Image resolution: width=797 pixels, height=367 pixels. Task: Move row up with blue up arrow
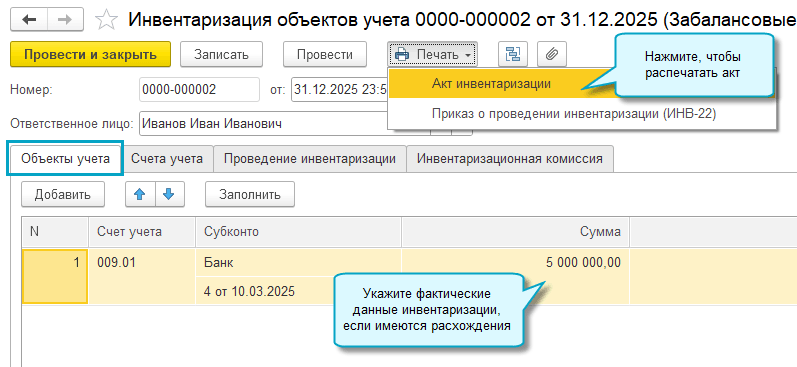[140, 194]
